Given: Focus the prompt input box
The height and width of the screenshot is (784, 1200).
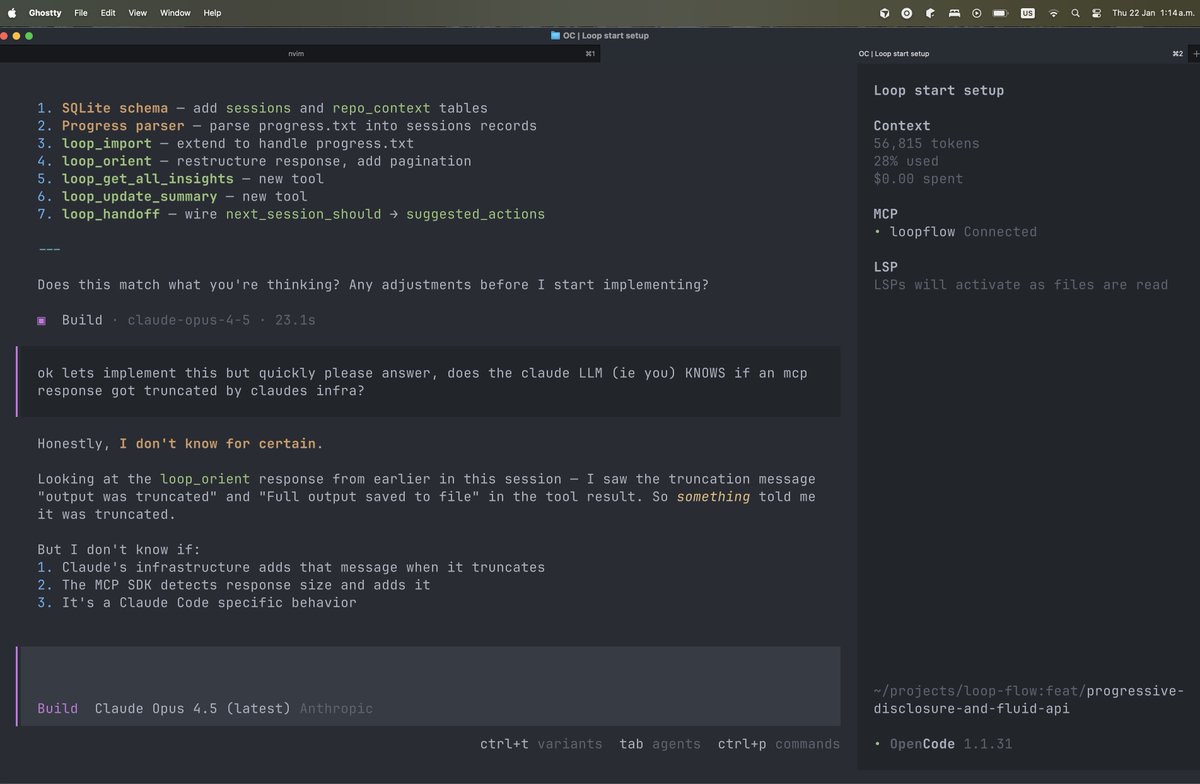Looking at the screenshot, I should point(428,686).
